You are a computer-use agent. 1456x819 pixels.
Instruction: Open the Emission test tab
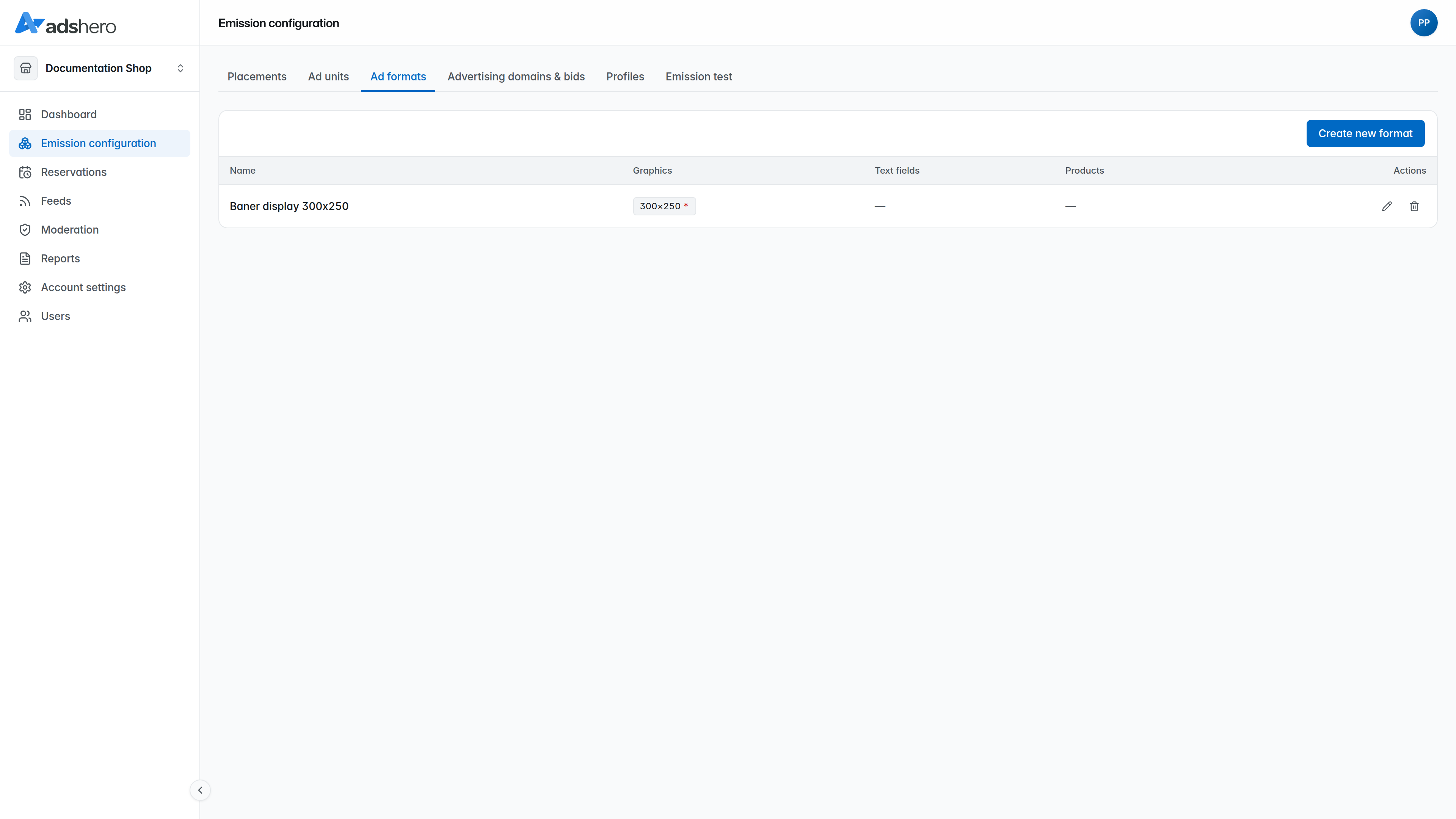click(698, 77)
